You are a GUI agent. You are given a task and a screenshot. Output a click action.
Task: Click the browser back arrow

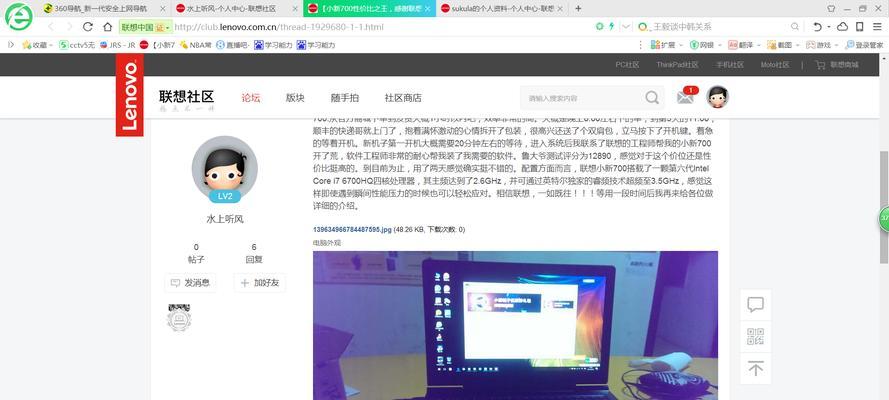[51, 27]
